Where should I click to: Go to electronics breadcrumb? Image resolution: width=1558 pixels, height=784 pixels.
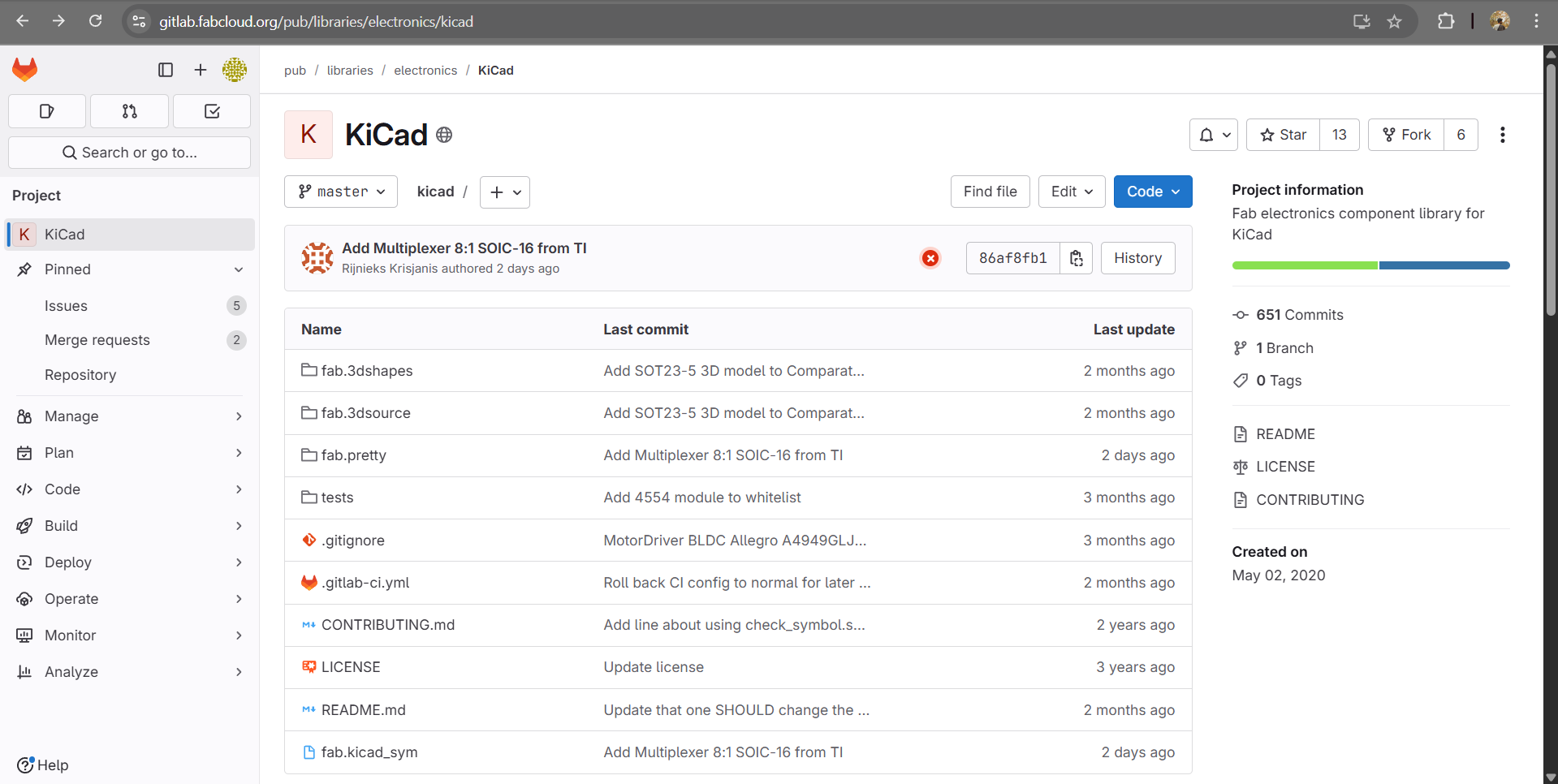(425, 71)
